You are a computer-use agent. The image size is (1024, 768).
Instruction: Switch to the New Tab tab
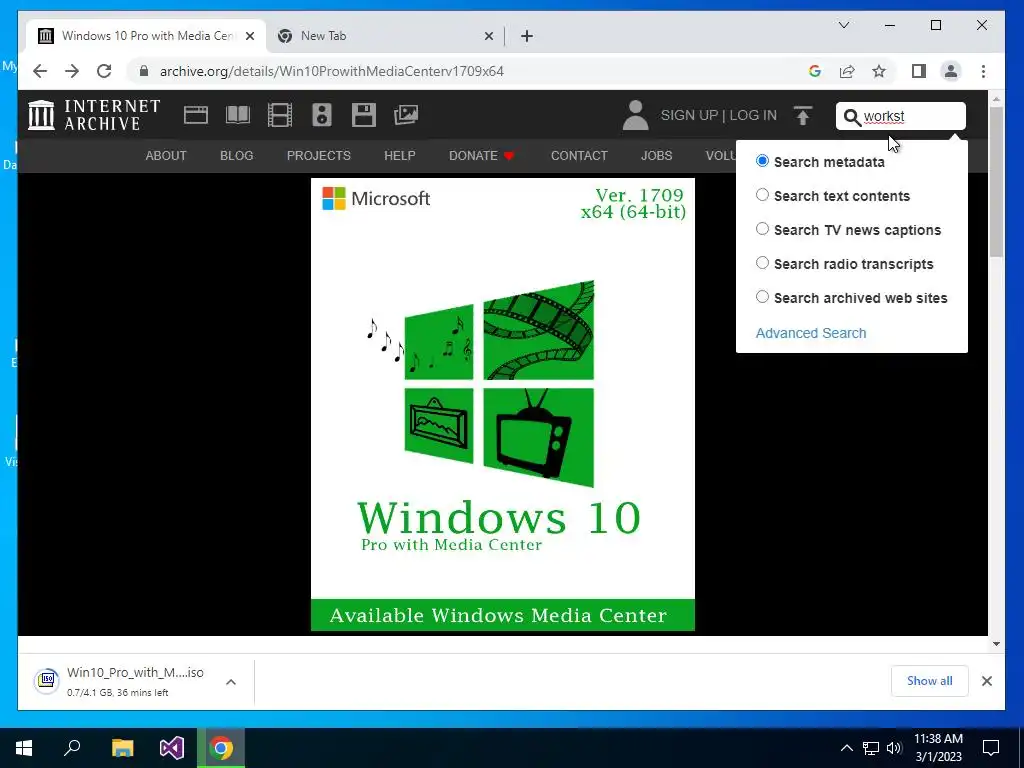[x=385, y=36]
